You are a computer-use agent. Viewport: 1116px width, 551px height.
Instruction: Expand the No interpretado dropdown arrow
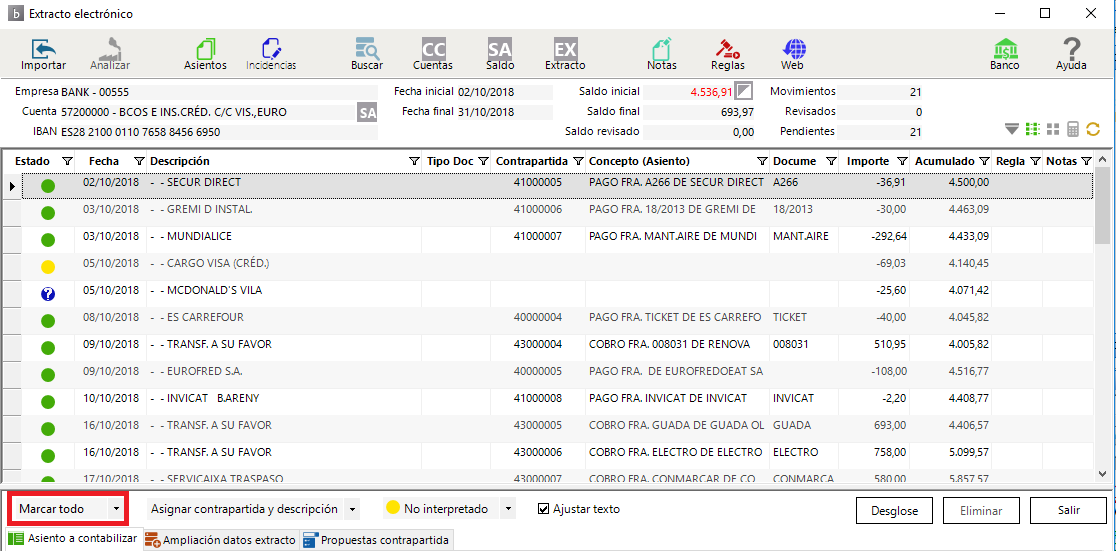[507, 509]
